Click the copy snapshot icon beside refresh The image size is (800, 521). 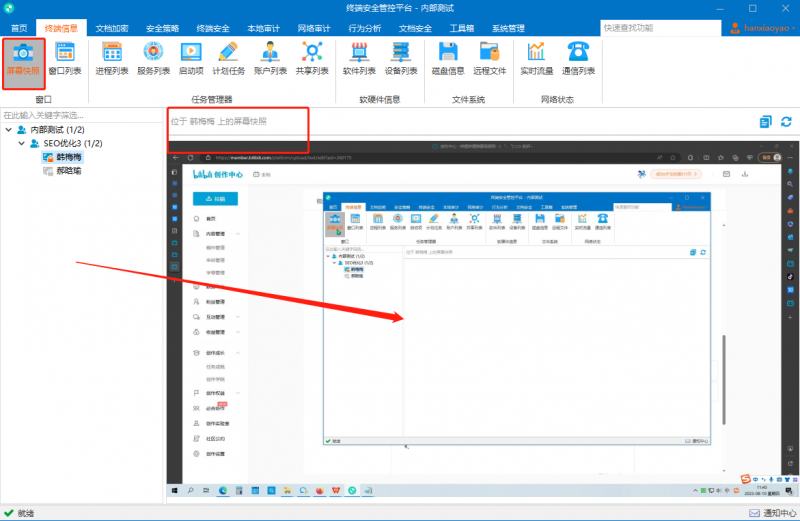[x=765, y=122]
